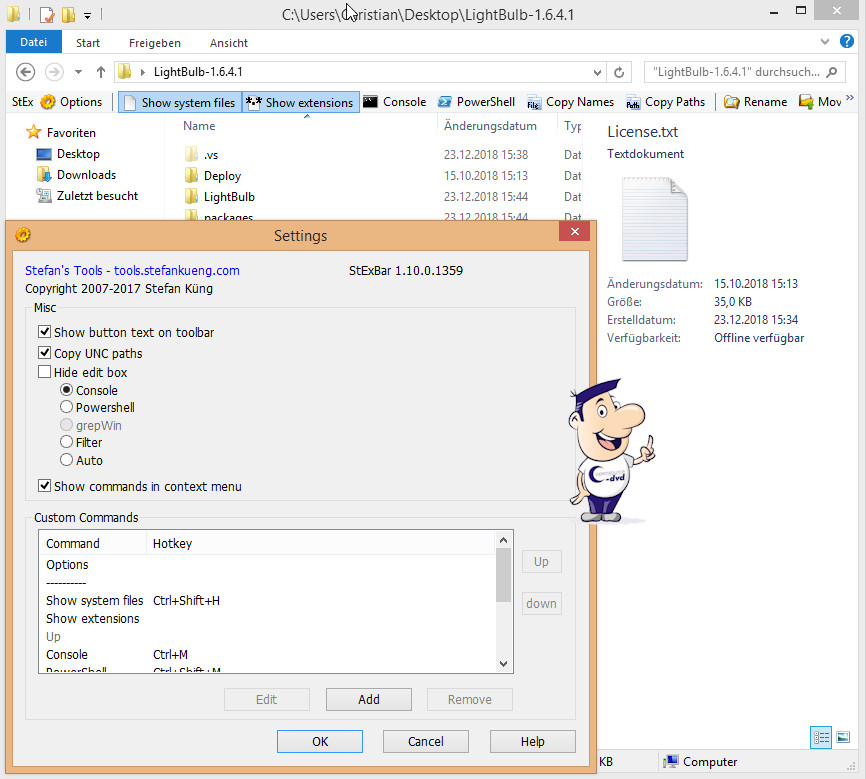
Task: Click the Rename tool in StExBar
Action: tap(755, 102)
